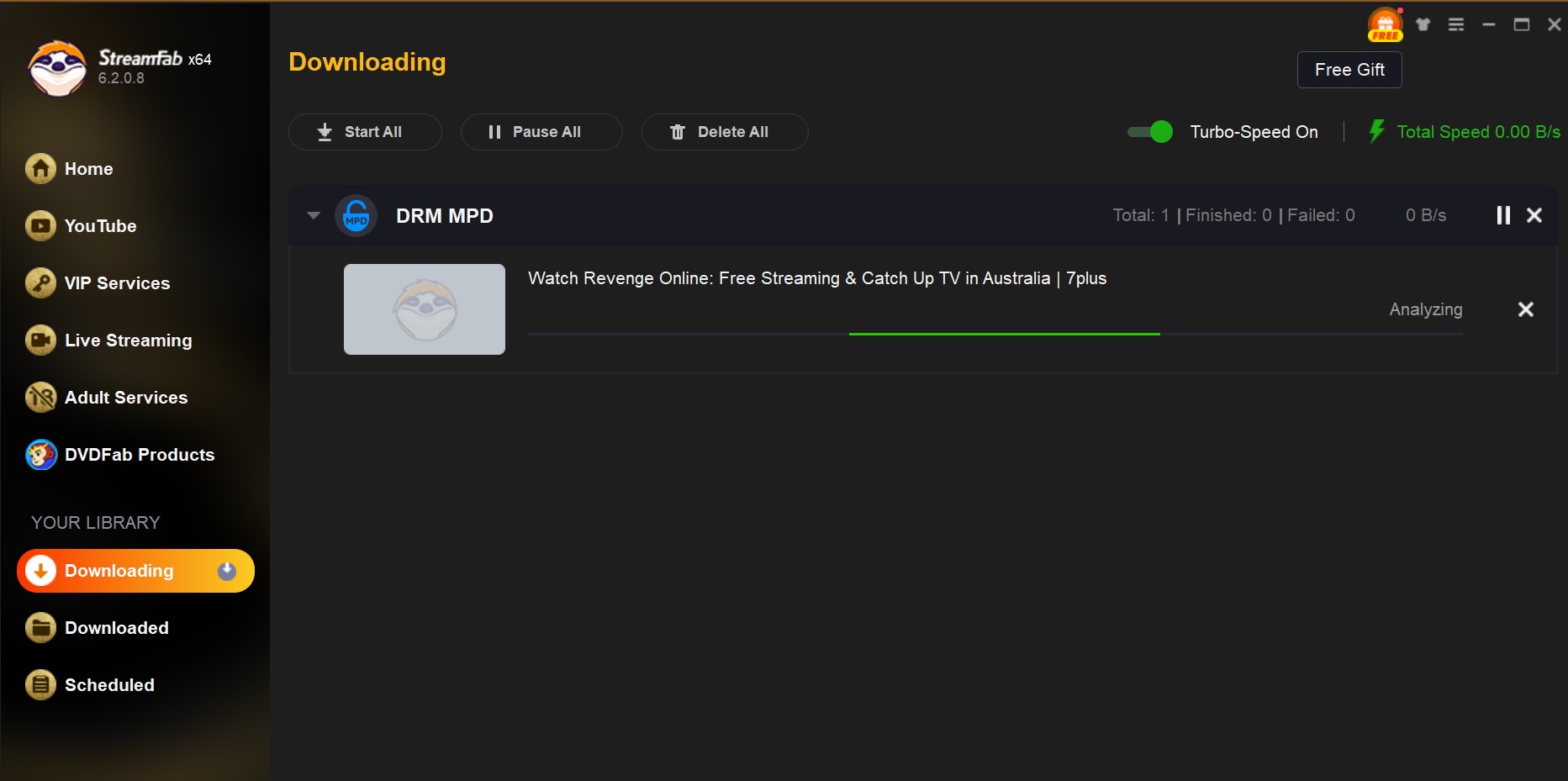
Task: Open the hamburger main menu
Action: tap(1456, 24)
